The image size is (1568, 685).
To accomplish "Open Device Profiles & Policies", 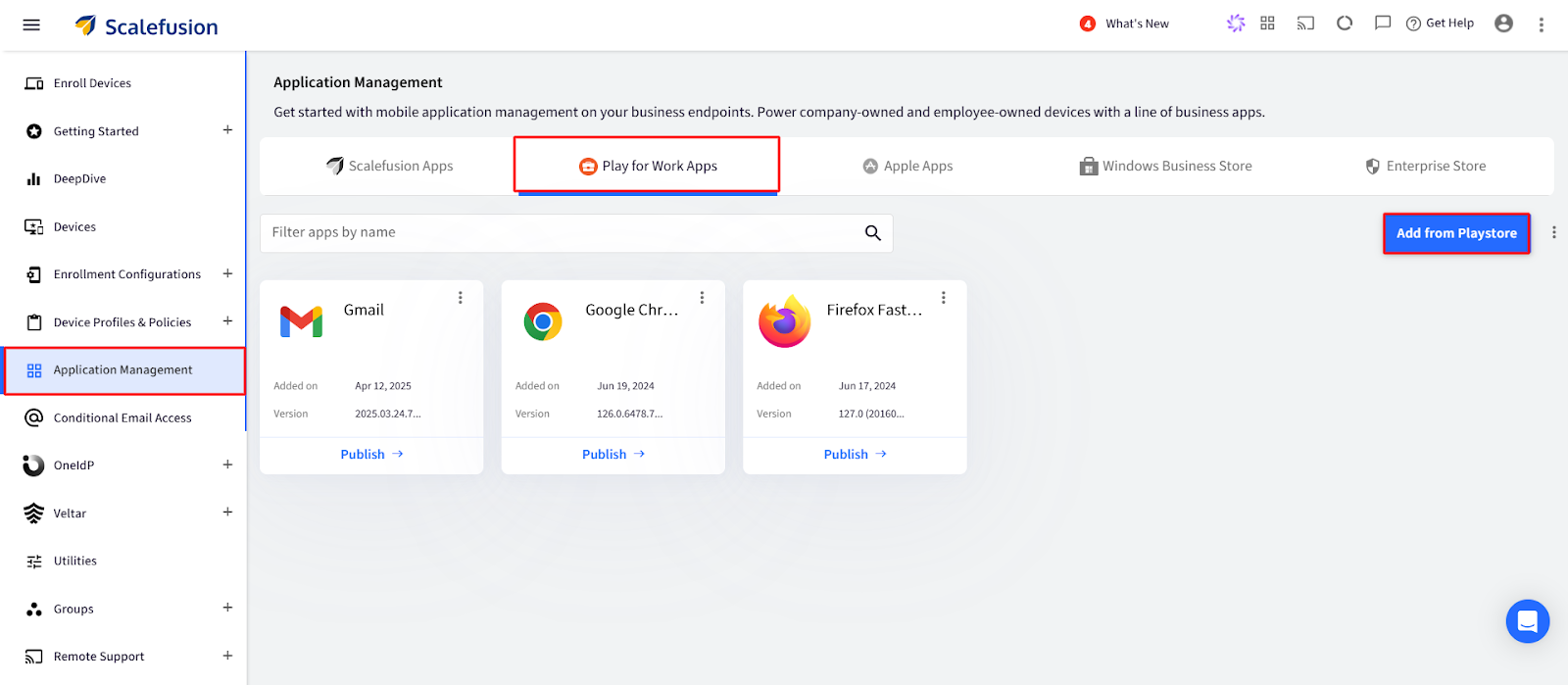I will coord(122,322).
